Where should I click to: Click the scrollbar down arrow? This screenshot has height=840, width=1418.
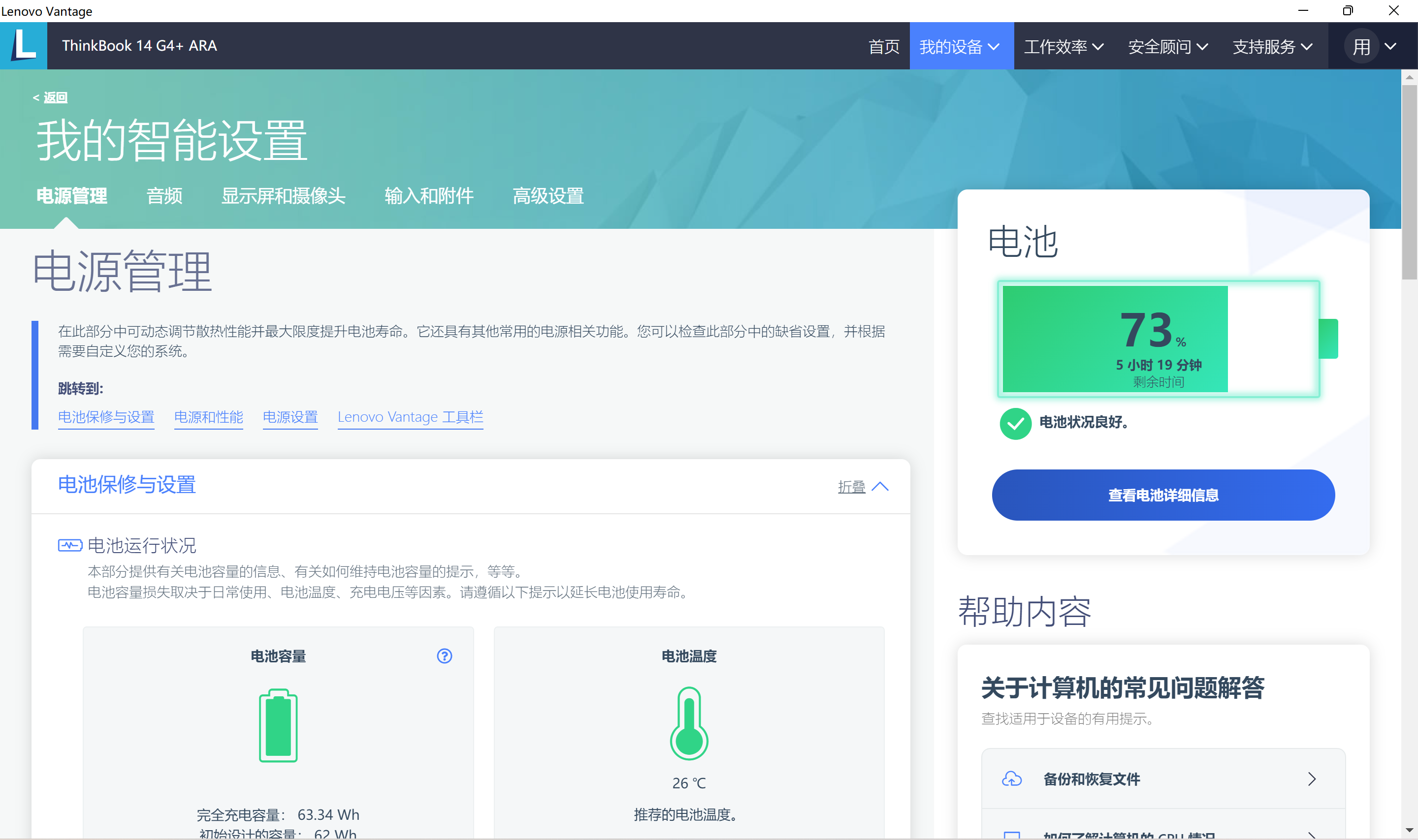[1410, 830]
